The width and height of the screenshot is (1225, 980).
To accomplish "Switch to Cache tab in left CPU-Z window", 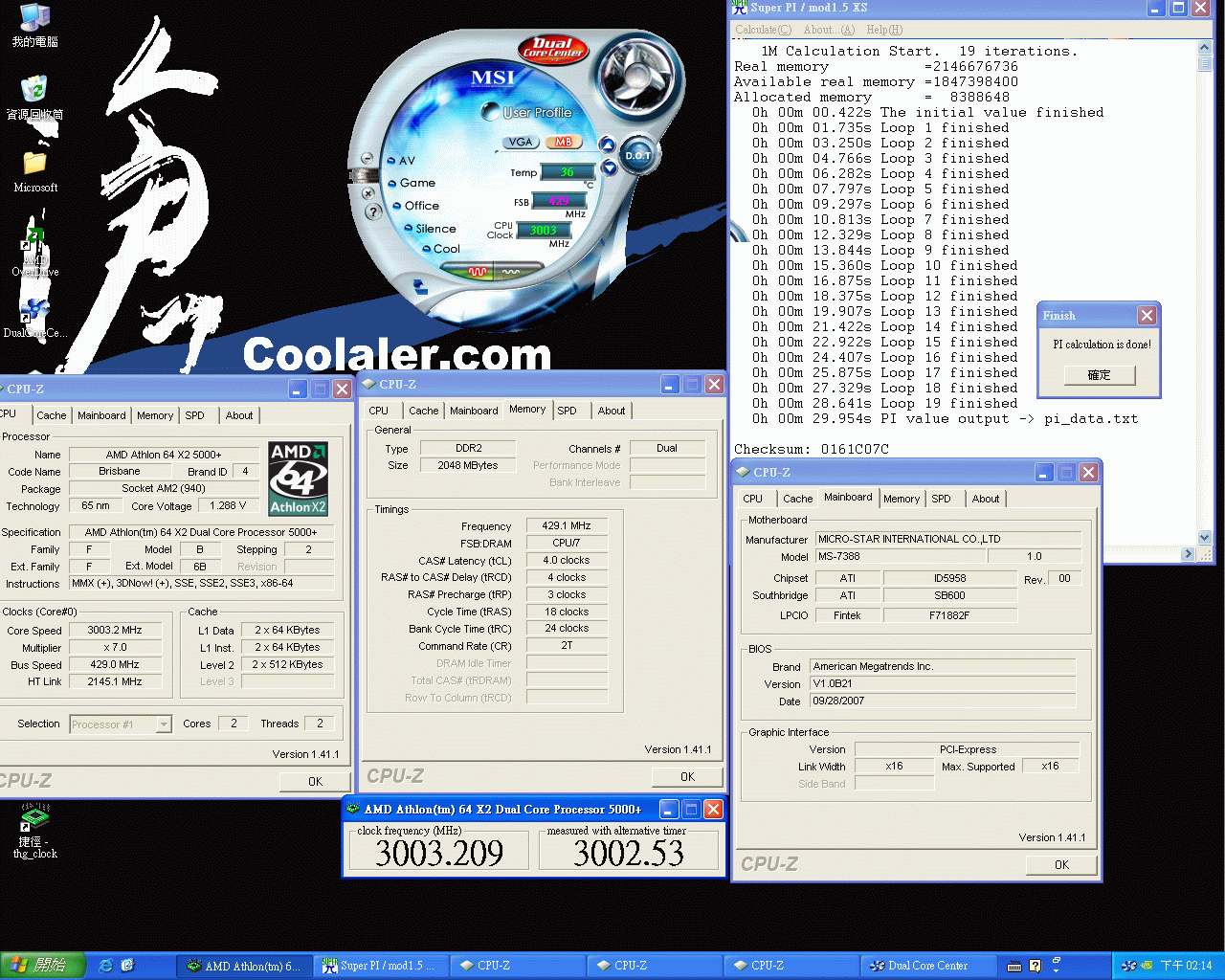I will pos(52,415).
